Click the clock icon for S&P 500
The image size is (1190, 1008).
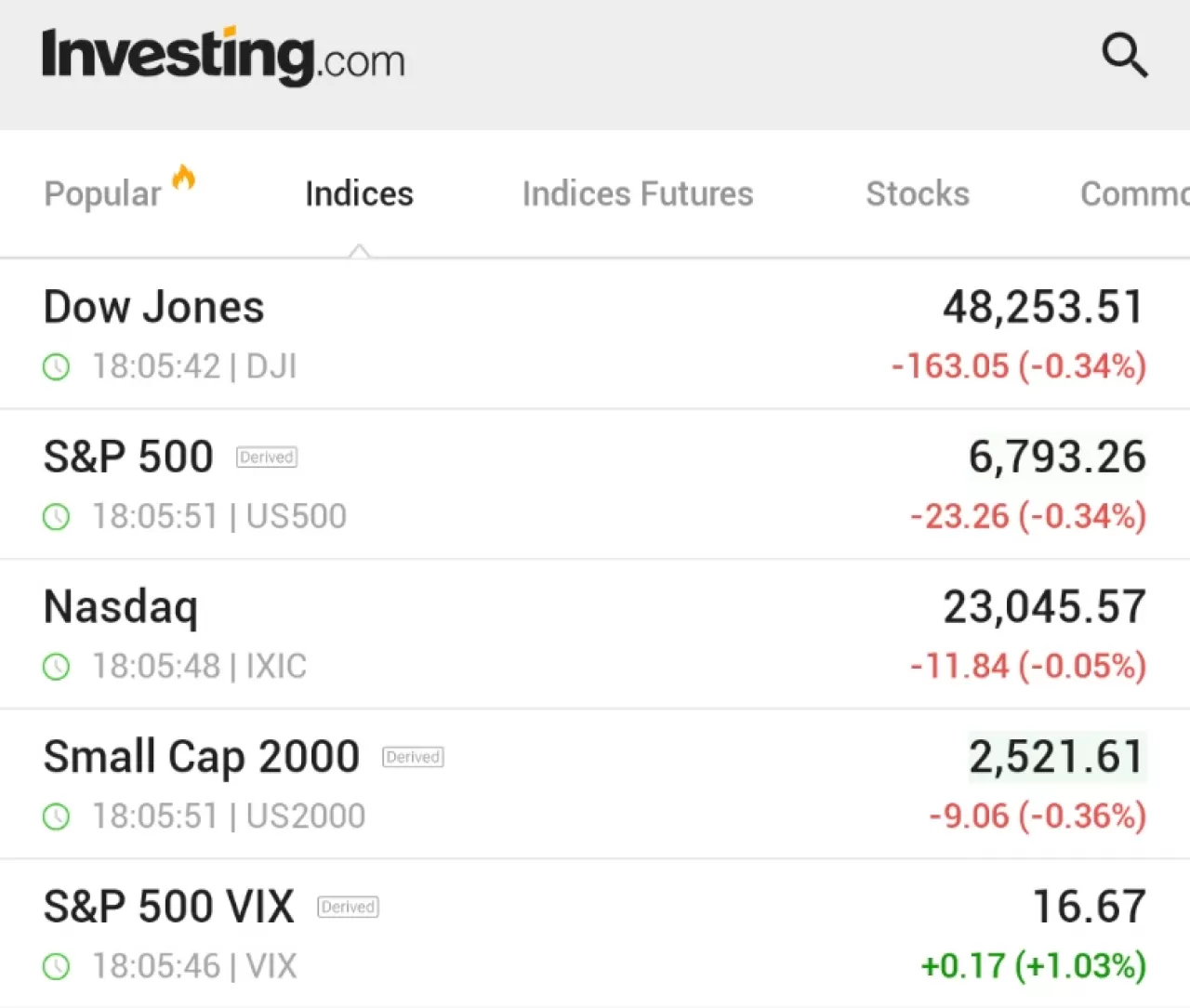point(57,517)
